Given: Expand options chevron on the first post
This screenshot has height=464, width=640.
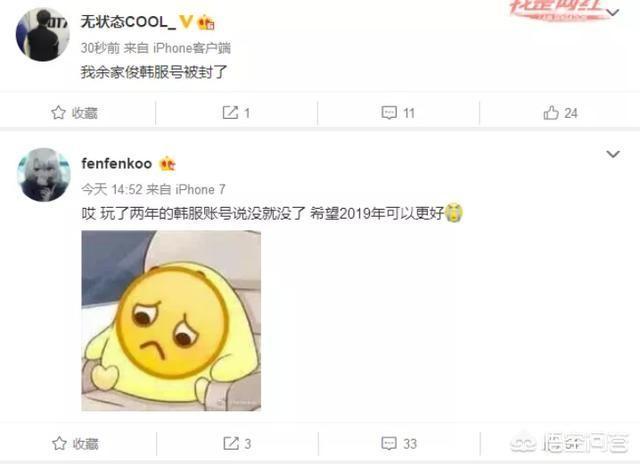Looking at the screenshot, I should 612,13.
